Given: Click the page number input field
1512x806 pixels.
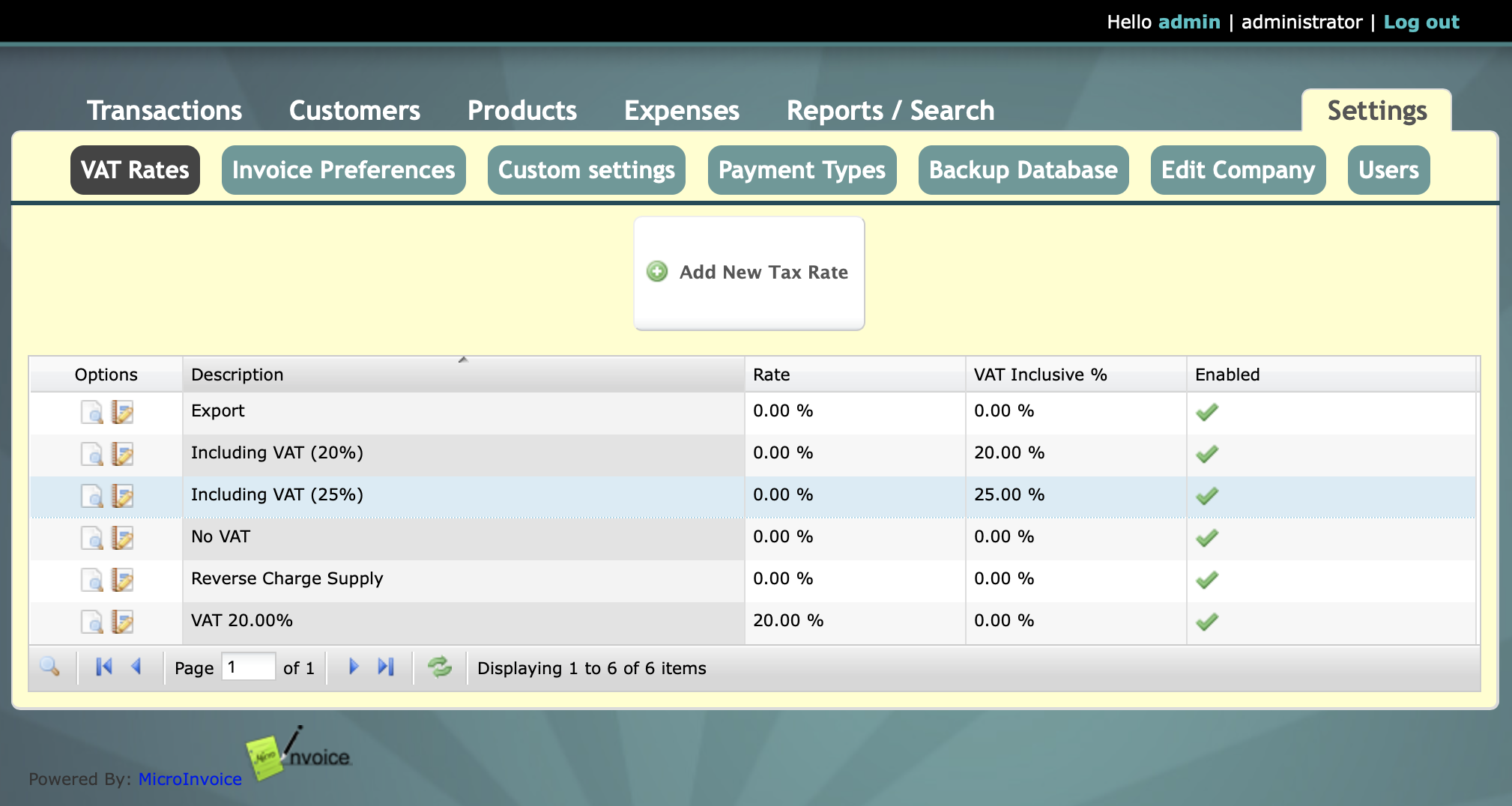Looking at the screenshot, I should (x=248, y=667).
